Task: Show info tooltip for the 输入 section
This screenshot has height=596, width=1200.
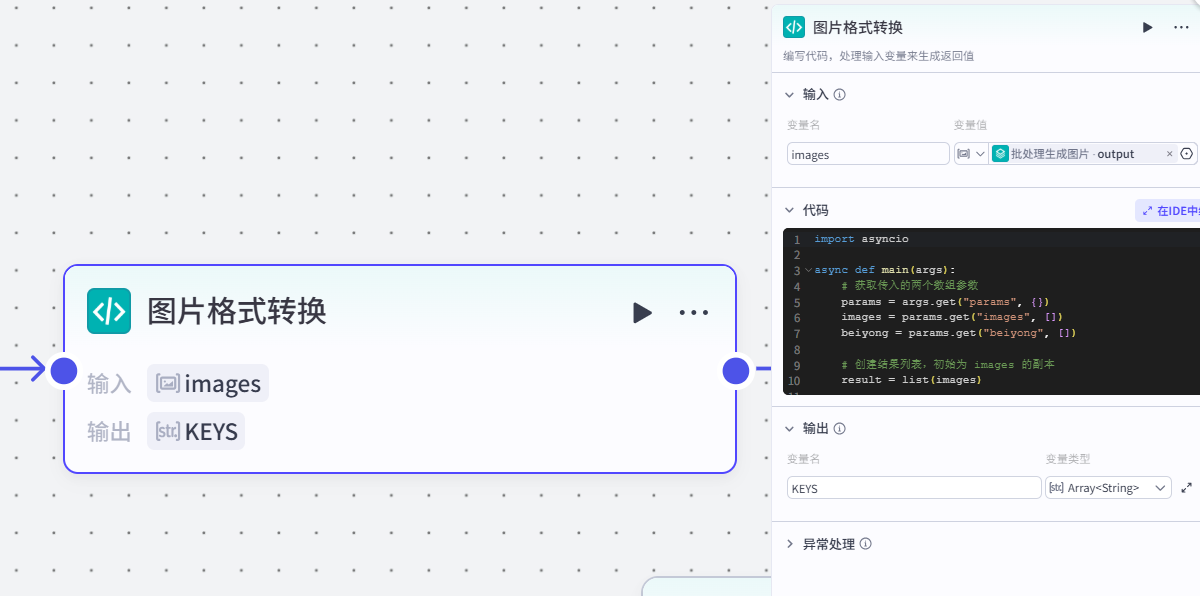Action: 840,94
